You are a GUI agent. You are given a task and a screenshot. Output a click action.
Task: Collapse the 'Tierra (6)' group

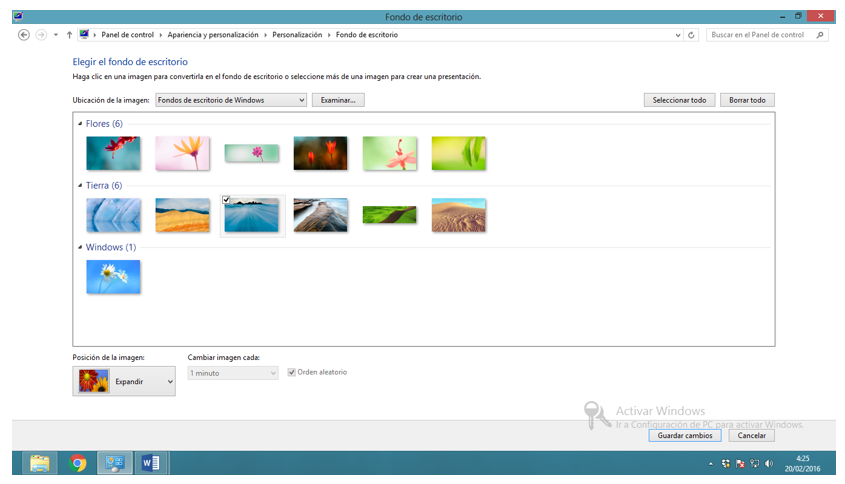80,185
